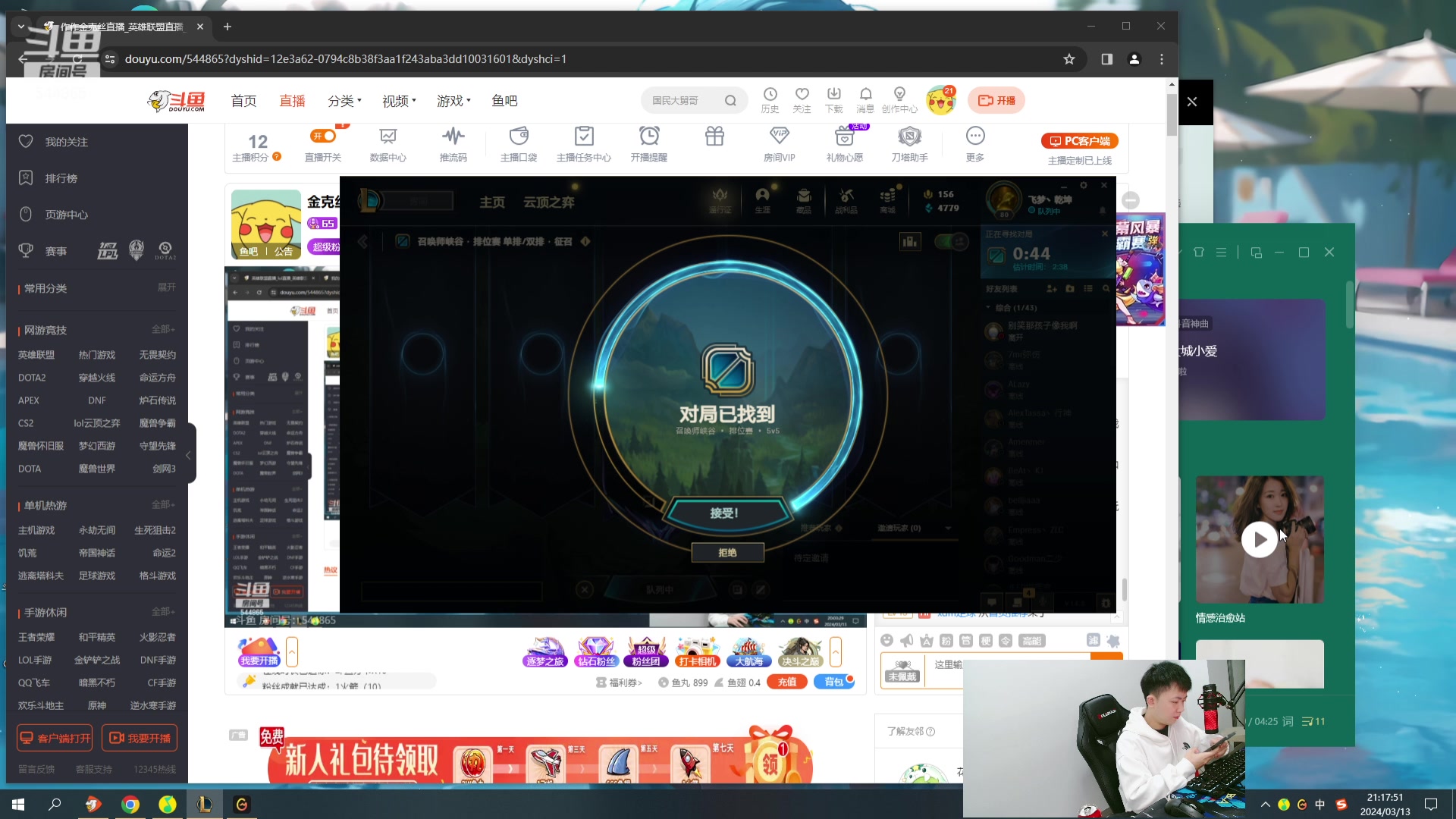The image size is (1456, 819).
Task: Open Chrome from the taskbar
Action: pyautogui.click(x=130, y=804)
